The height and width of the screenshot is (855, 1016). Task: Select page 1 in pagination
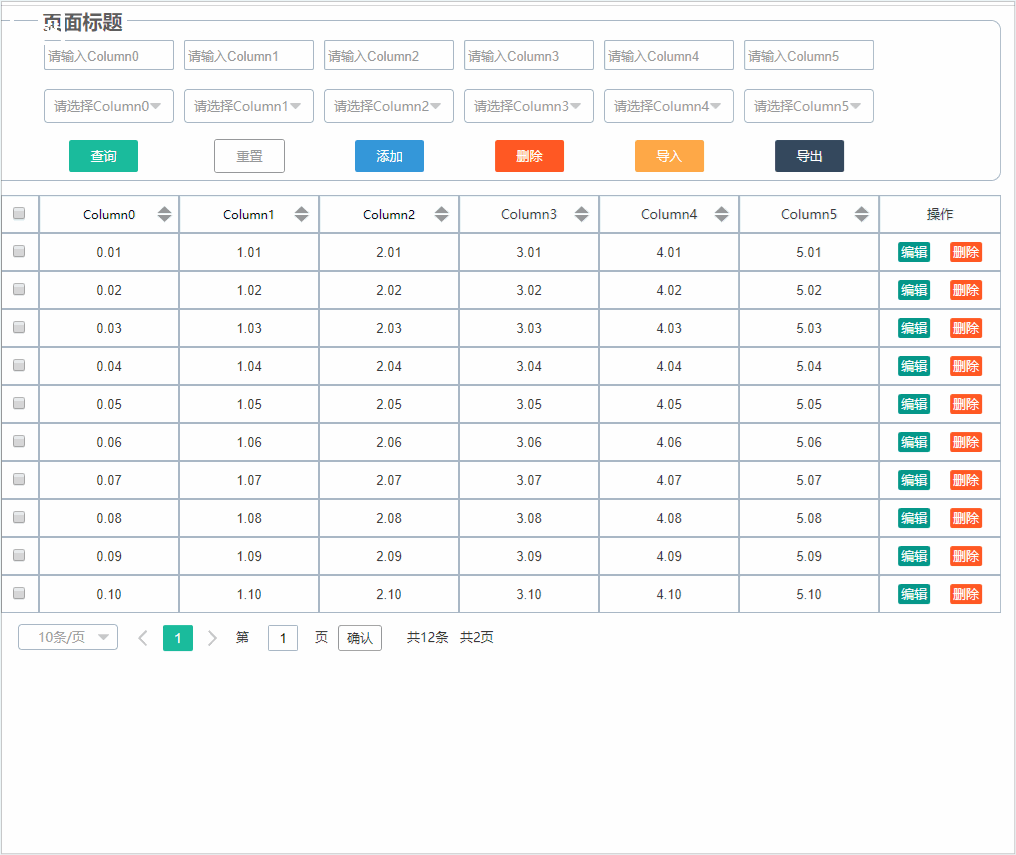[x=178, y=638]
